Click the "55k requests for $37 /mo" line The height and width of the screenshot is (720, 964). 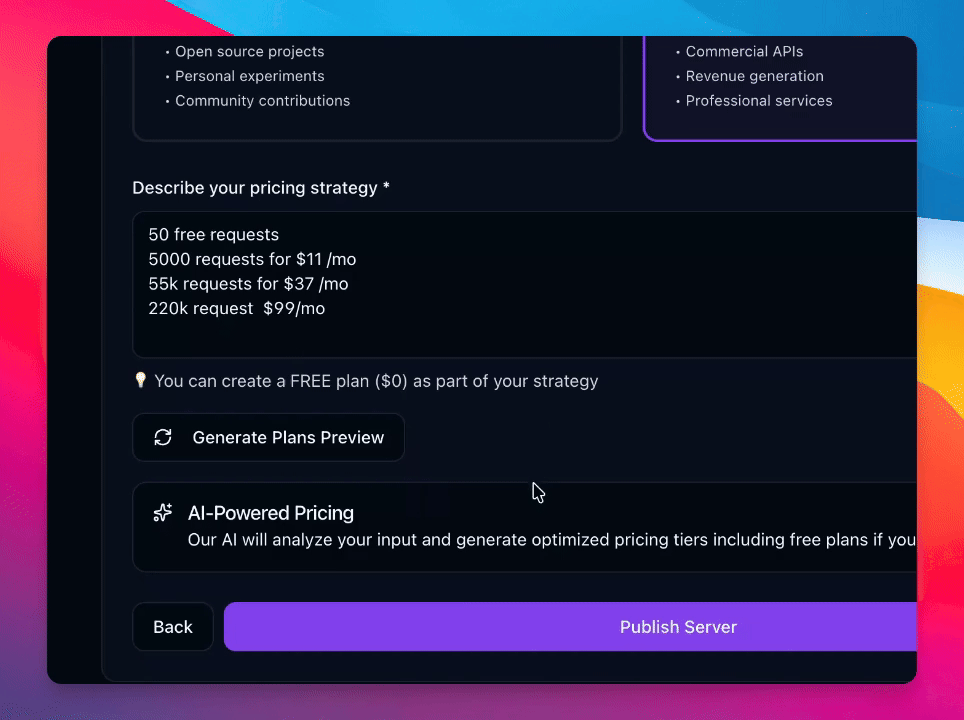(248, 284)
